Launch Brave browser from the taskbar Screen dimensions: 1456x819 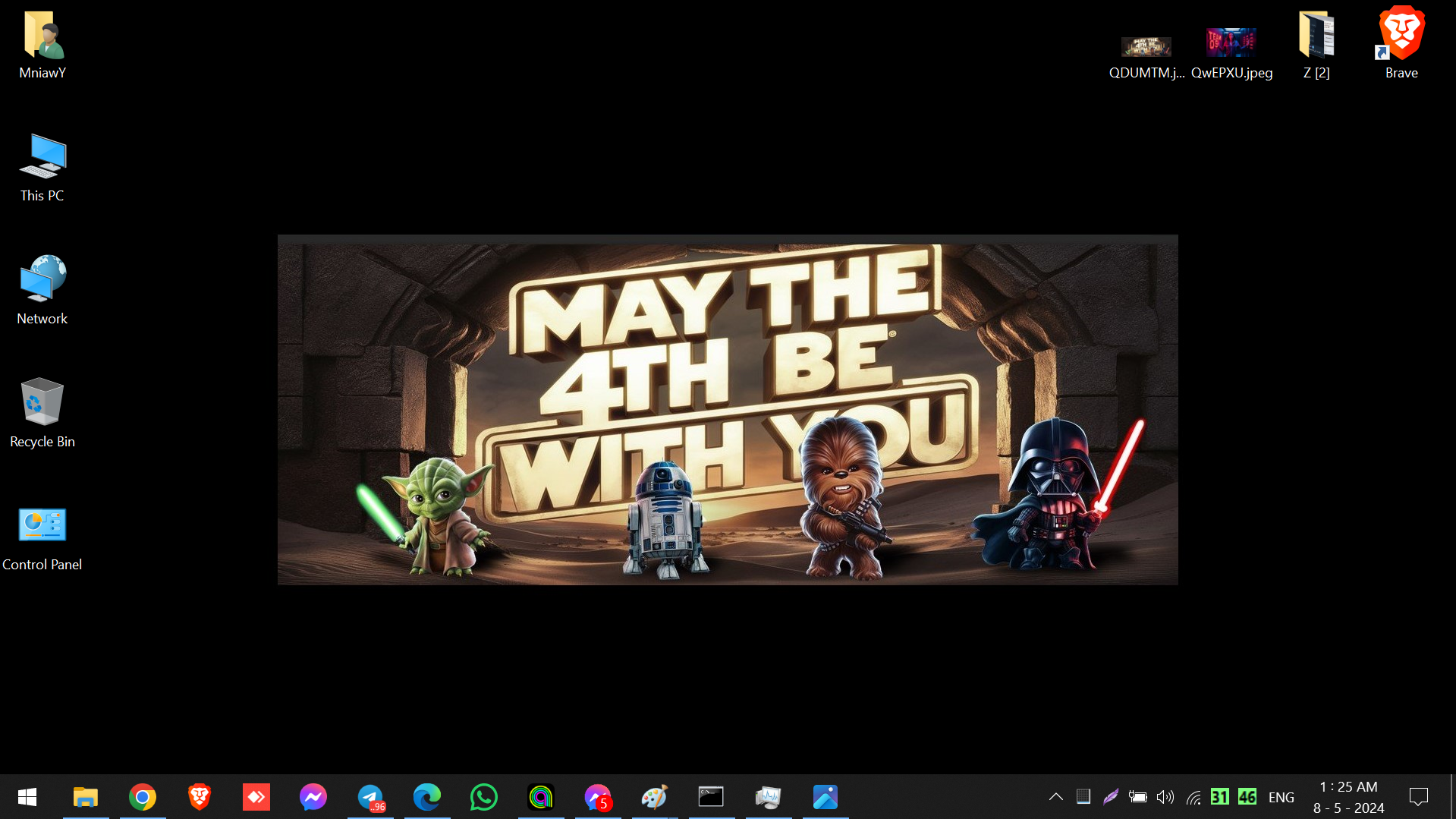(x=200, y=797)
